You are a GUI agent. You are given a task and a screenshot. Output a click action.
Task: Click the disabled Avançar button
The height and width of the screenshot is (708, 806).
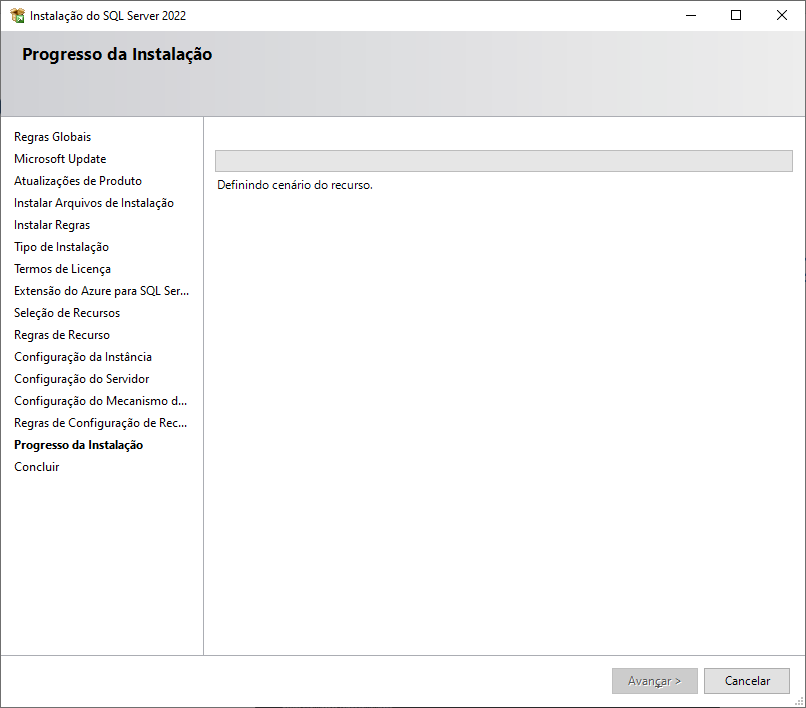point(654,681)
